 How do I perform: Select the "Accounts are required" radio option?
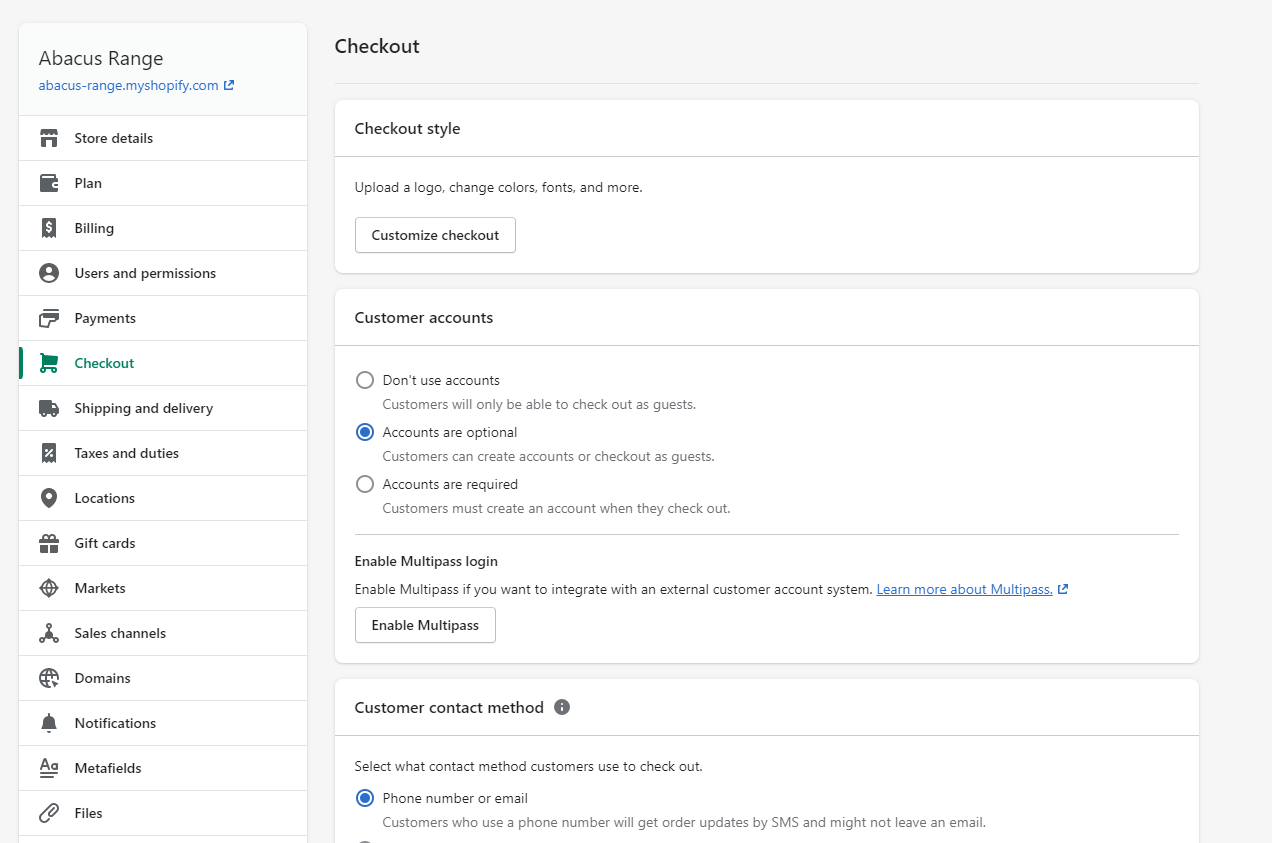[365, 484]
